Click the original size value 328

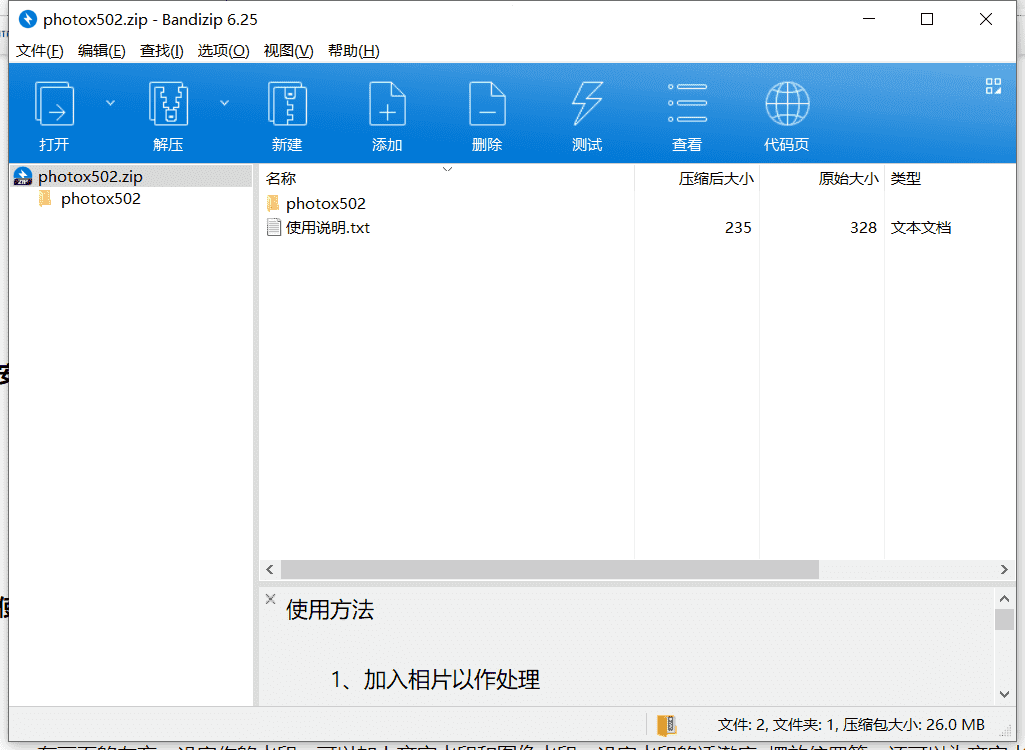tap(863, 228)
